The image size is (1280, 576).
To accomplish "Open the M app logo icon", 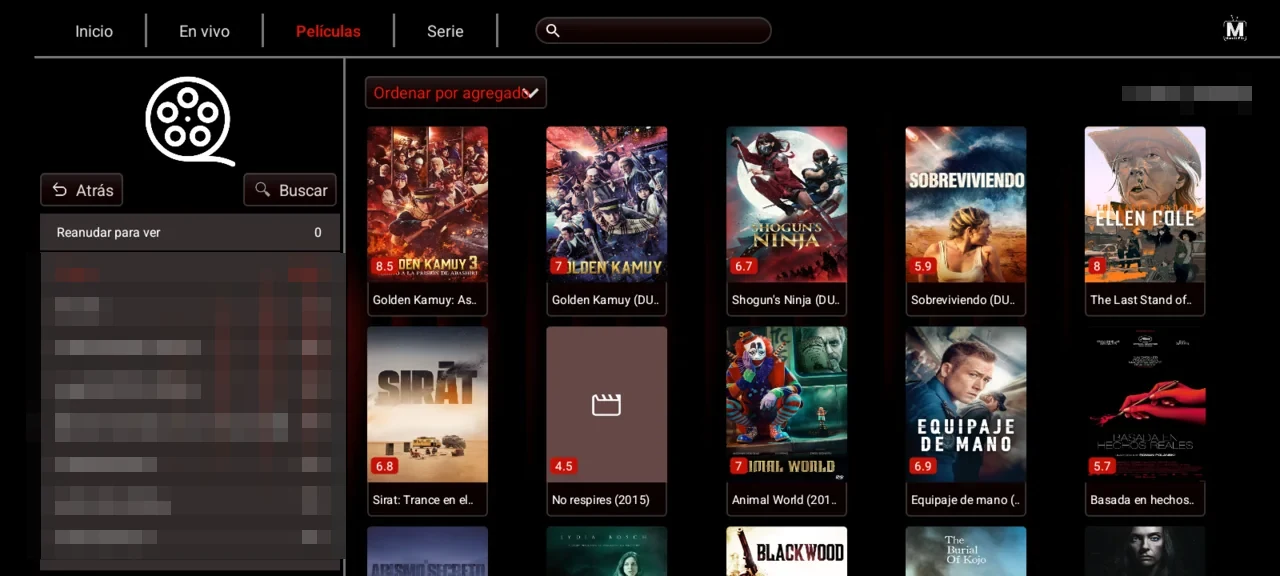I will [1235, 29].
